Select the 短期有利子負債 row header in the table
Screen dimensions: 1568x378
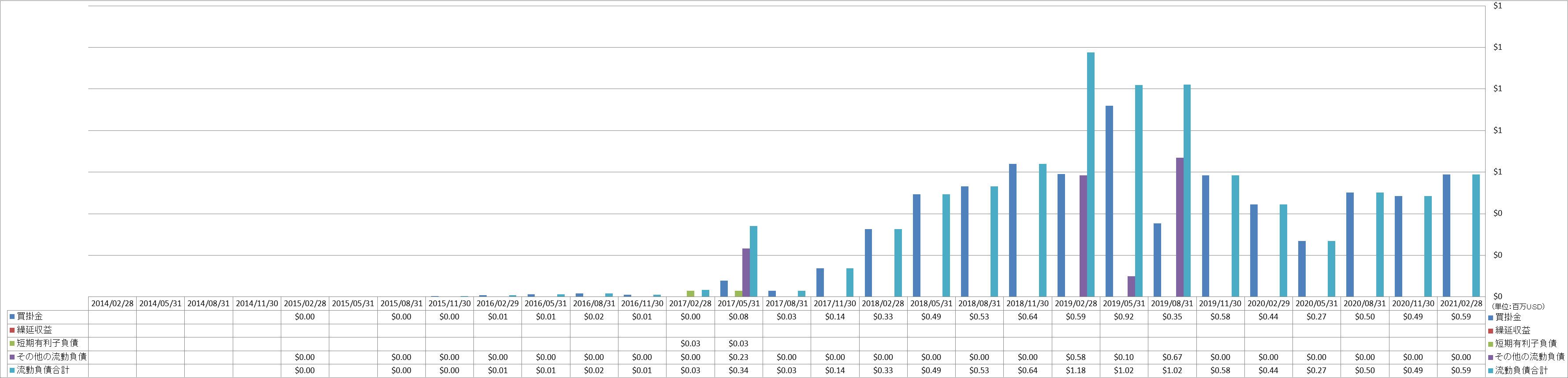(x=48, y=344)
